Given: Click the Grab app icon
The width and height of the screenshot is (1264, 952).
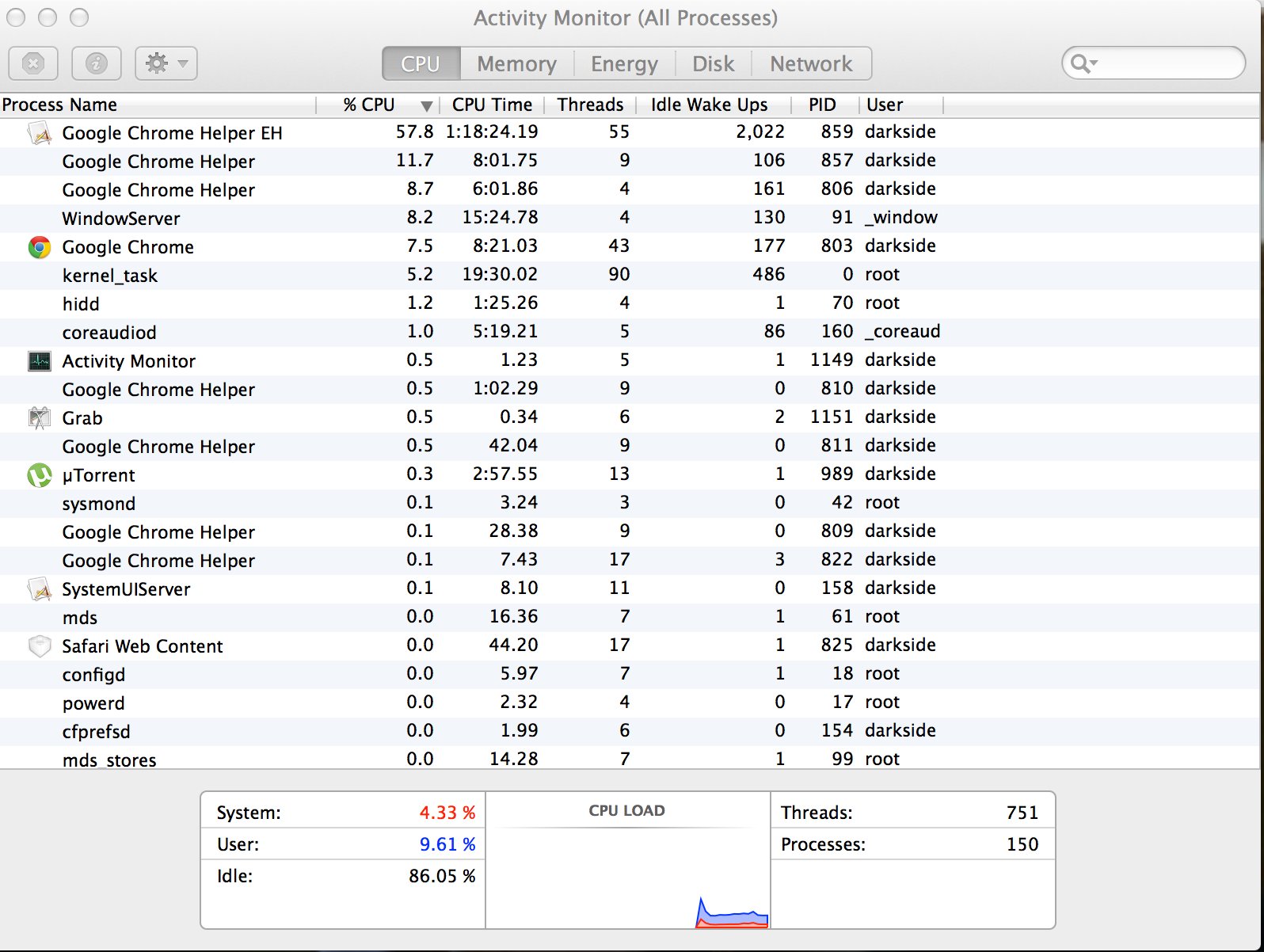Looking at the screenshot, I should click(40, 418).
